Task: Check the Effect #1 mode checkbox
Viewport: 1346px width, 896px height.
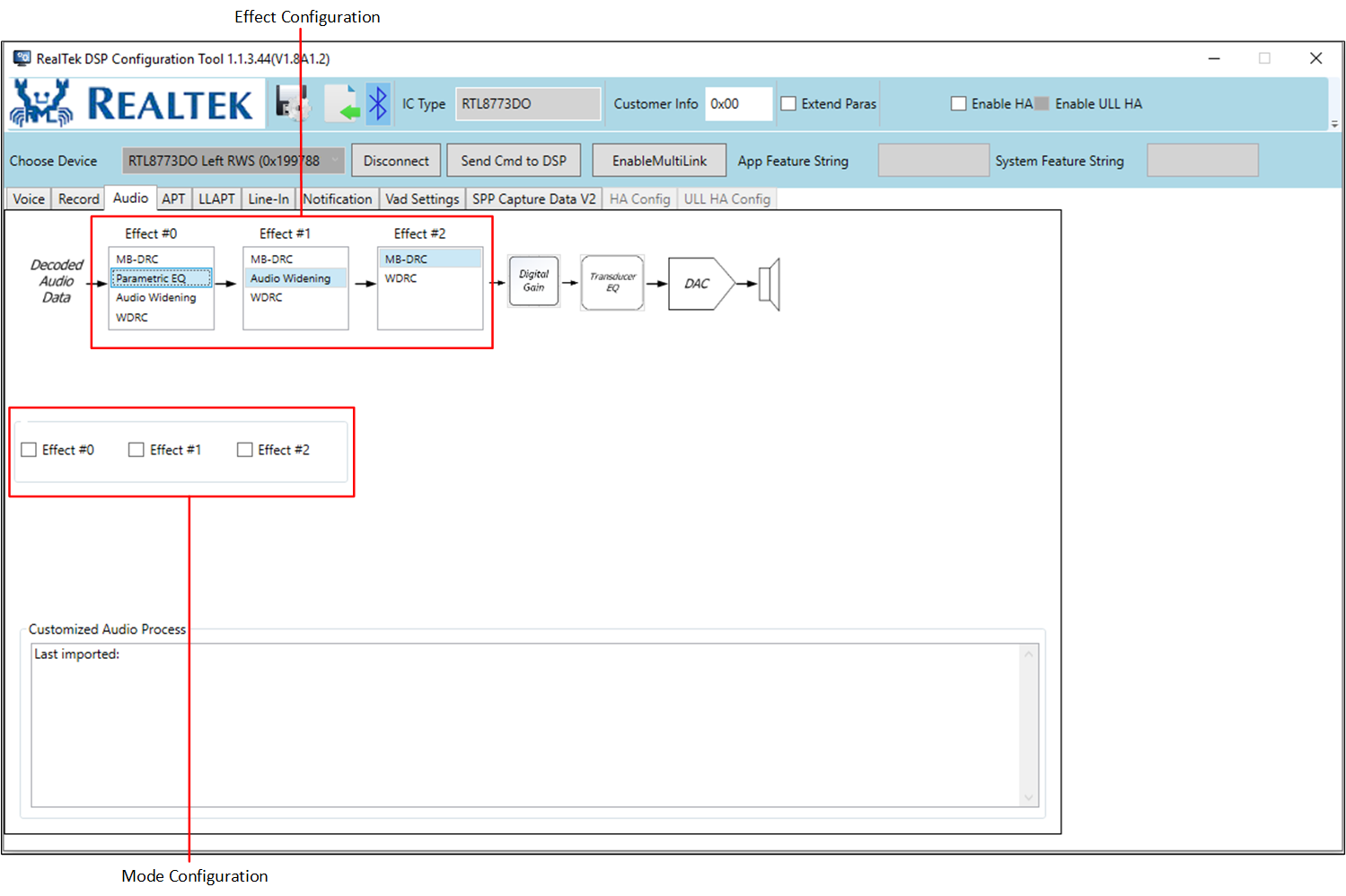Action: 136,450
